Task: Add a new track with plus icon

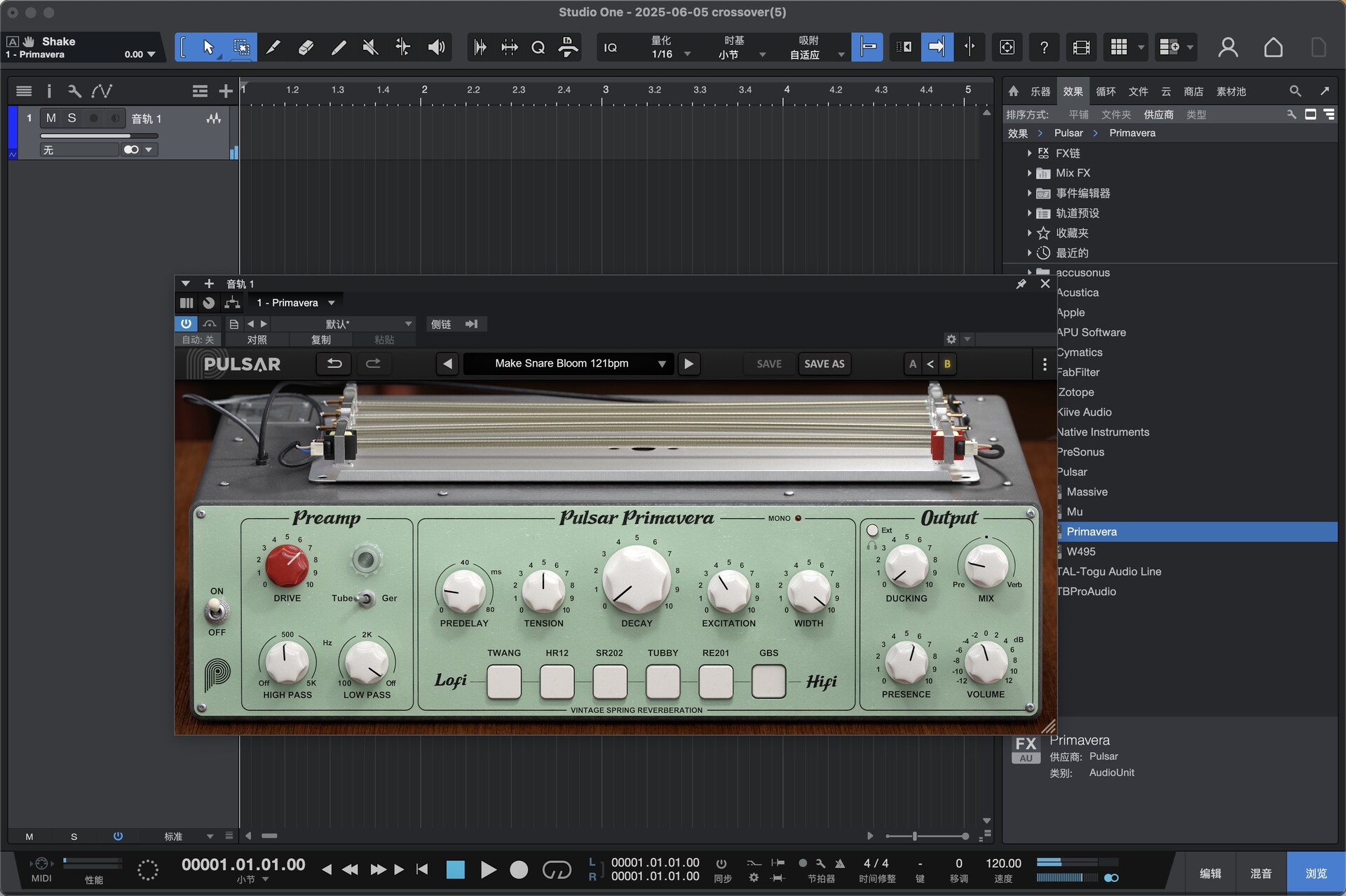Action: 225,91
